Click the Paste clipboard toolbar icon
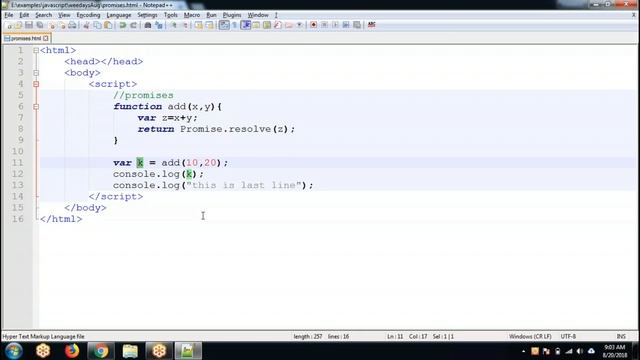Viewport: 640px width, 360px height. click(108, 25)
